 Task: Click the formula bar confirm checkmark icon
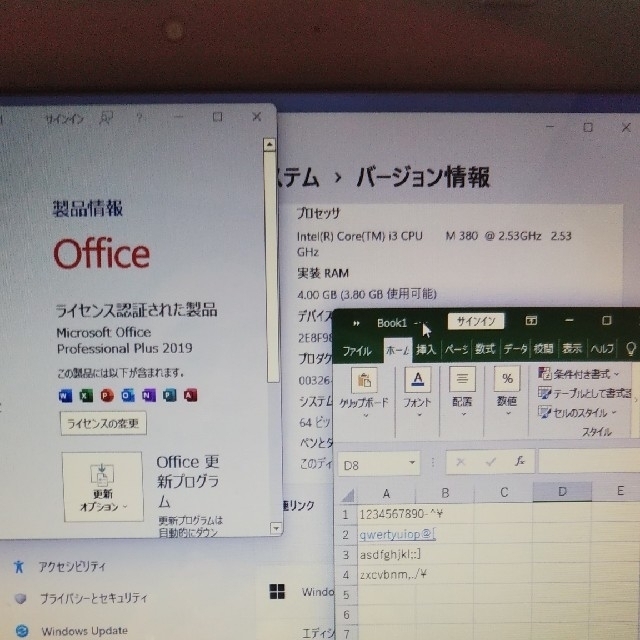coord(491,462)
